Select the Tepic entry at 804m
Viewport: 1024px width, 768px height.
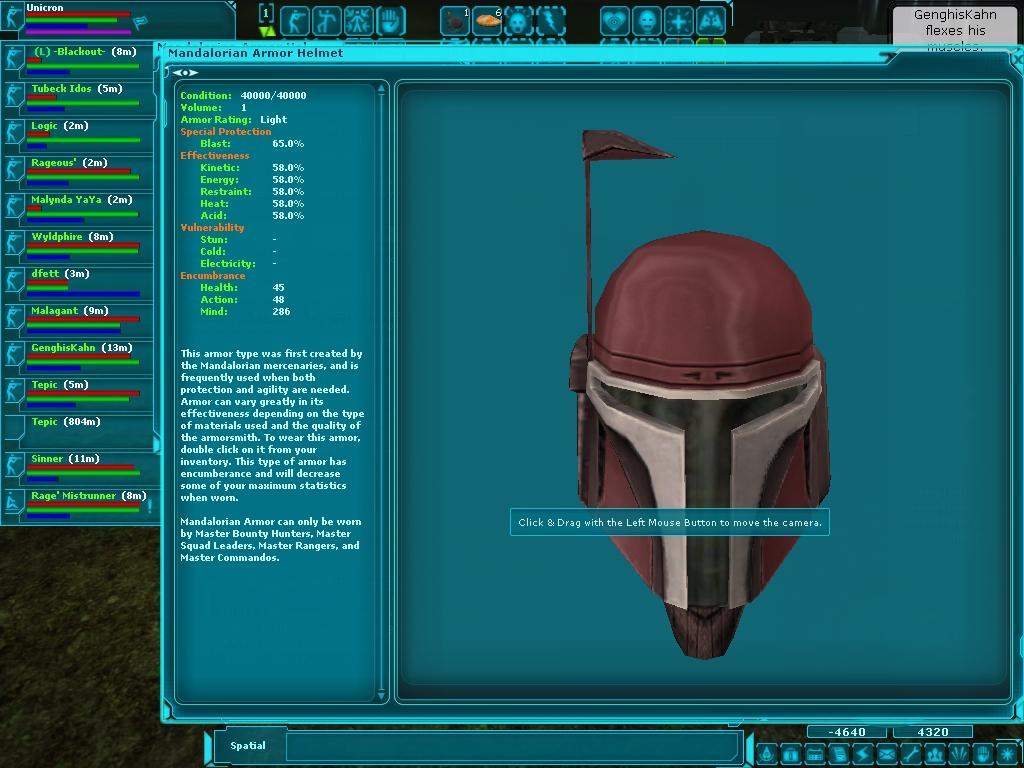tap(78, 431)
